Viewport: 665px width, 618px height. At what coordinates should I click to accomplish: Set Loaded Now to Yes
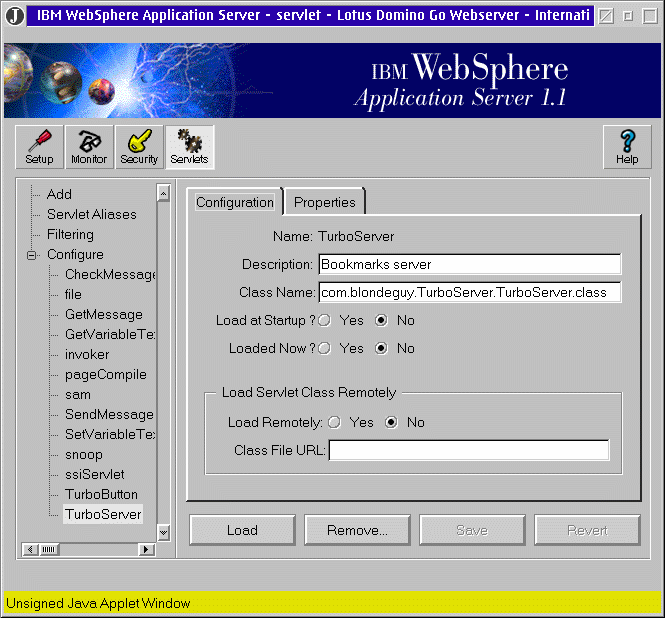324,348
